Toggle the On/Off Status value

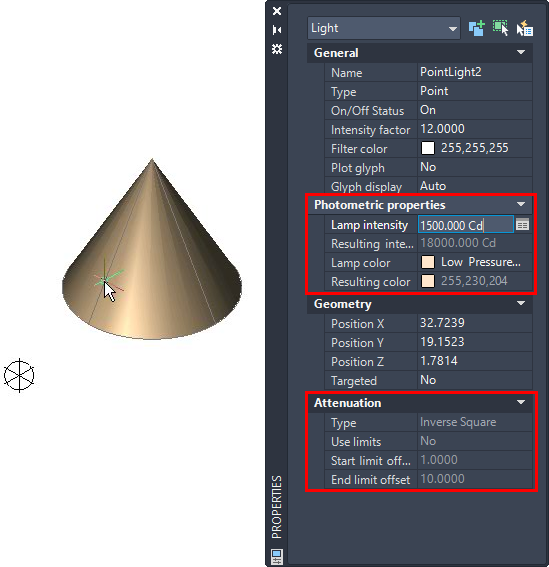(x=475, y=110)
